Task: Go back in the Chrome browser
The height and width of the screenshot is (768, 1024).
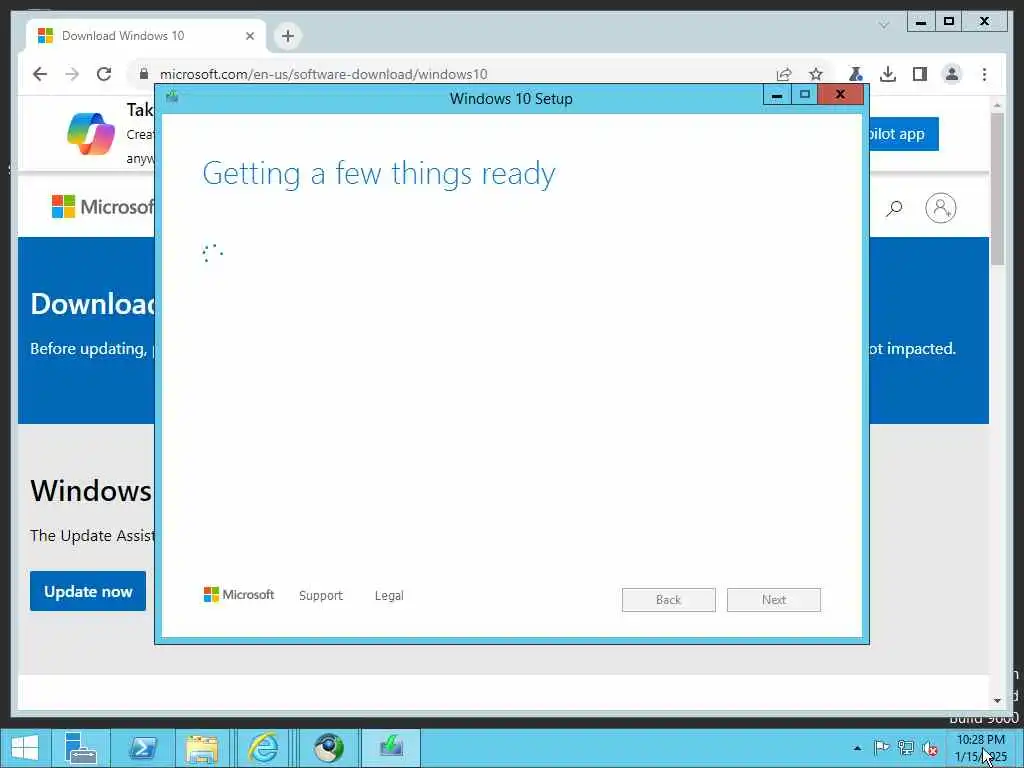Action: click(40, 74)
